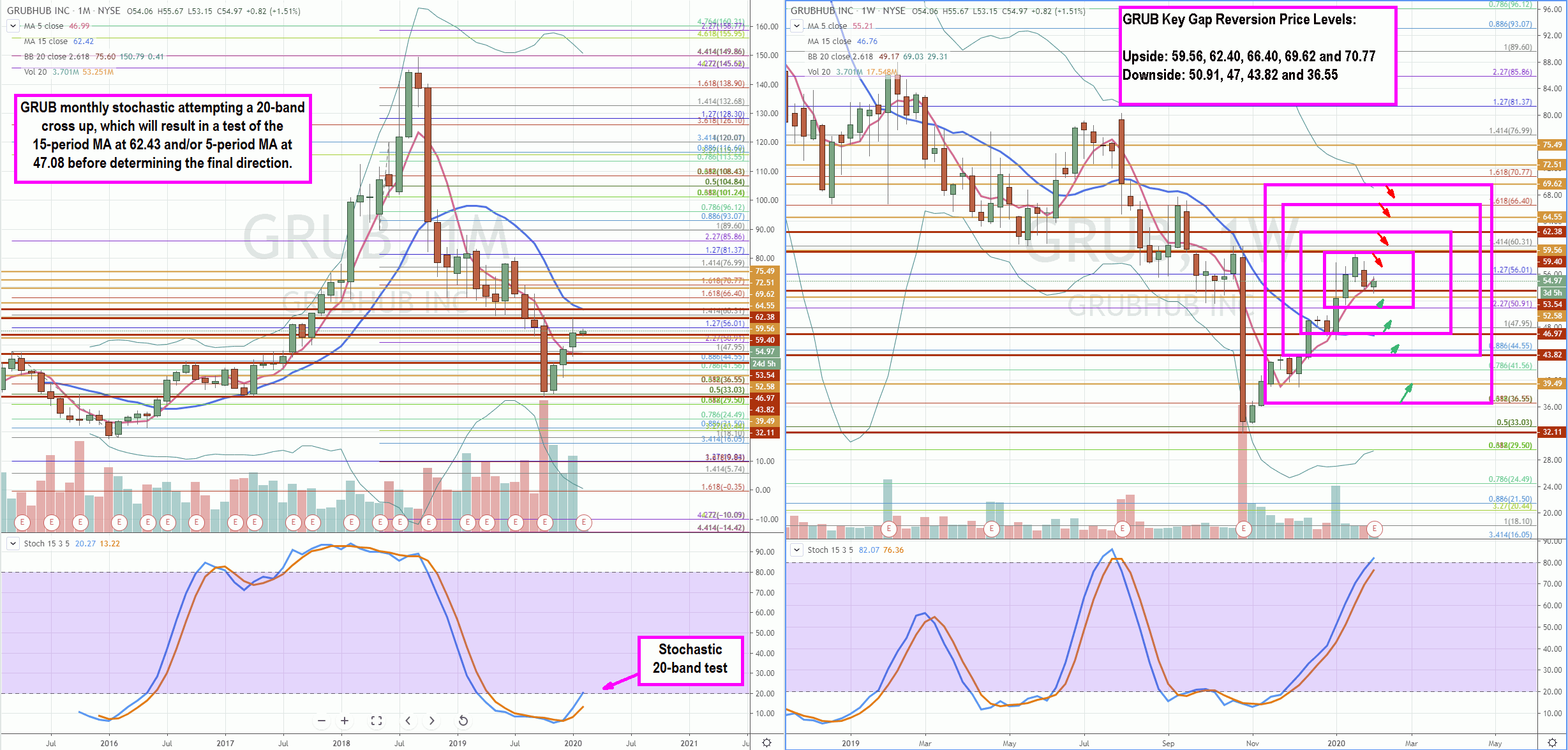Click the 75.49 price label on monthly axis

[x=765, y=271]
